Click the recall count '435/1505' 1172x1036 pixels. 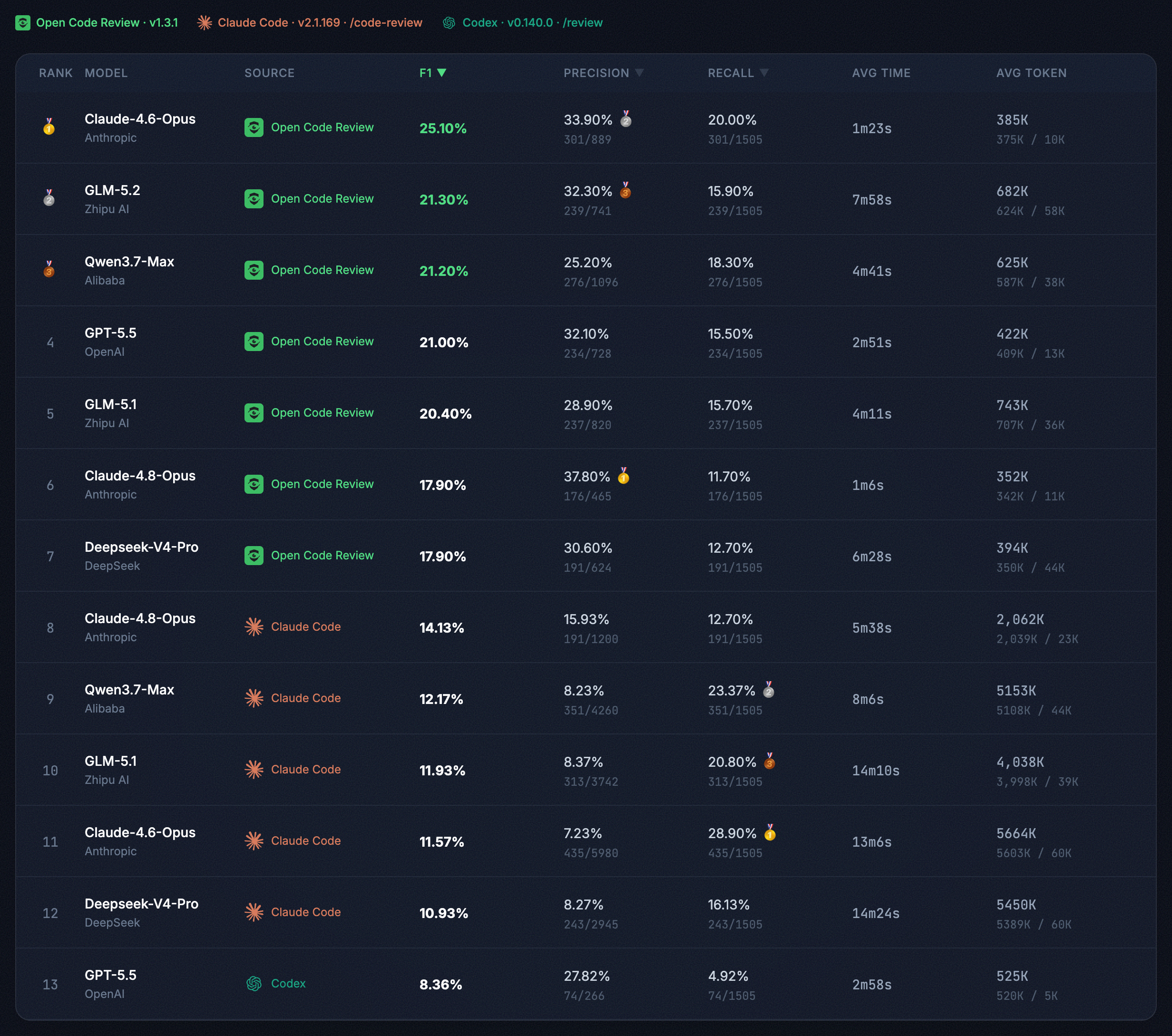(735, 854)
